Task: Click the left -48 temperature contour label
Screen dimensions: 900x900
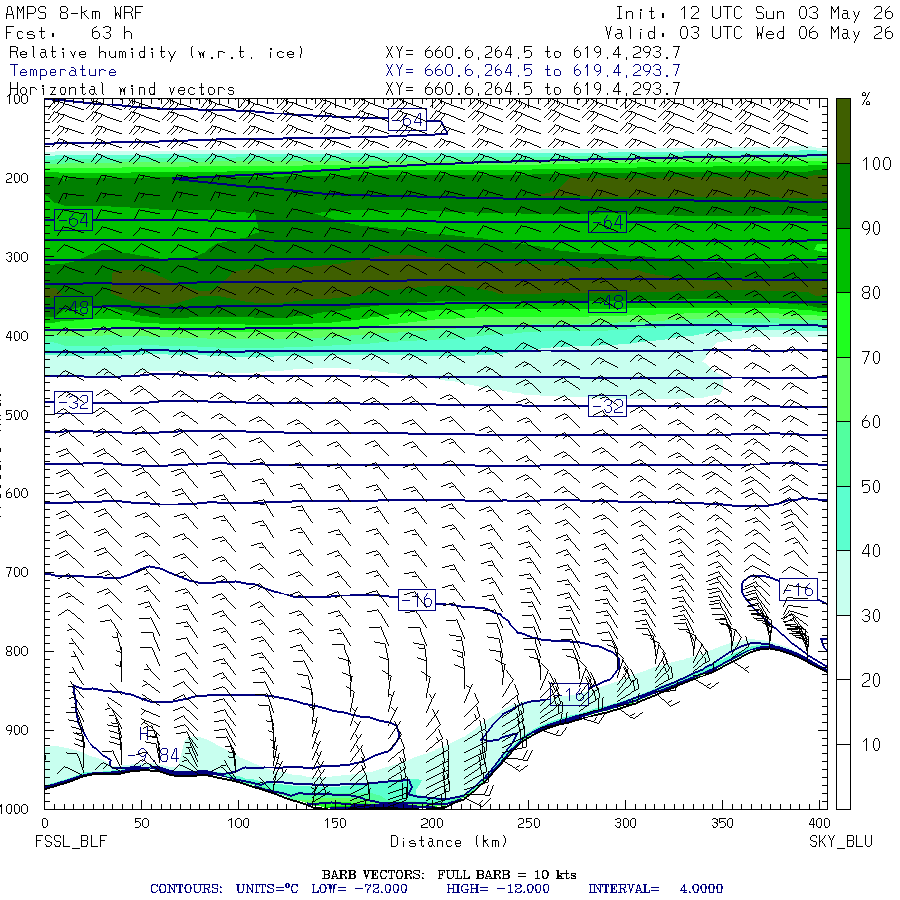Action: click(x=73, y=308)
